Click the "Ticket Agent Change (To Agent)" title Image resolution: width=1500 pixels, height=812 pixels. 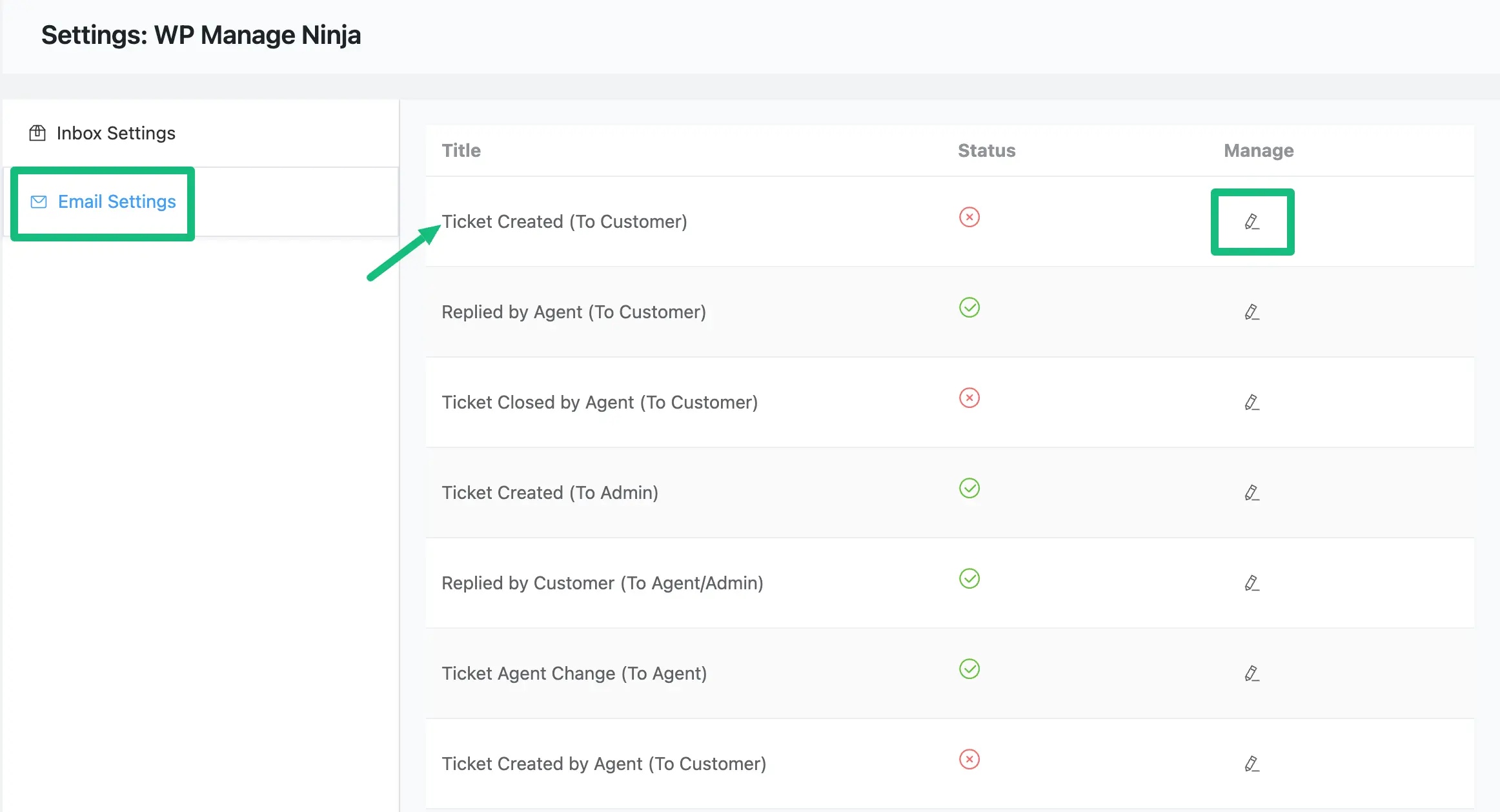[x=574, y=673]
